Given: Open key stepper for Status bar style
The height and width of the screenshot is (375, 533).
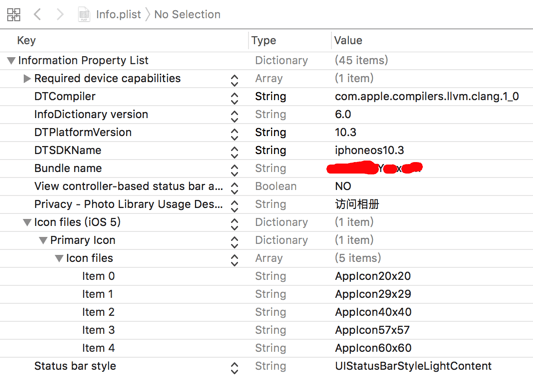Looking at the screenshot, I should click(x=234, y=368).
